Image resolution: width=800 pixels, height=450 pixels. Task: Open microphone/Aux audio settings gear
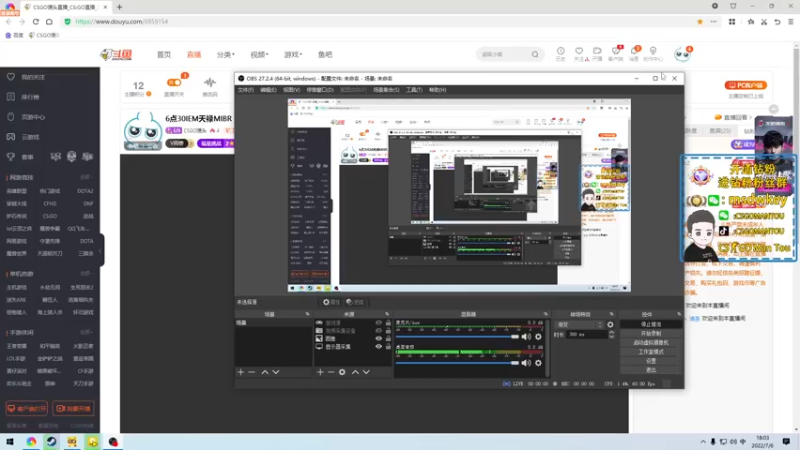pyautogui.click(x=538, y=337)
